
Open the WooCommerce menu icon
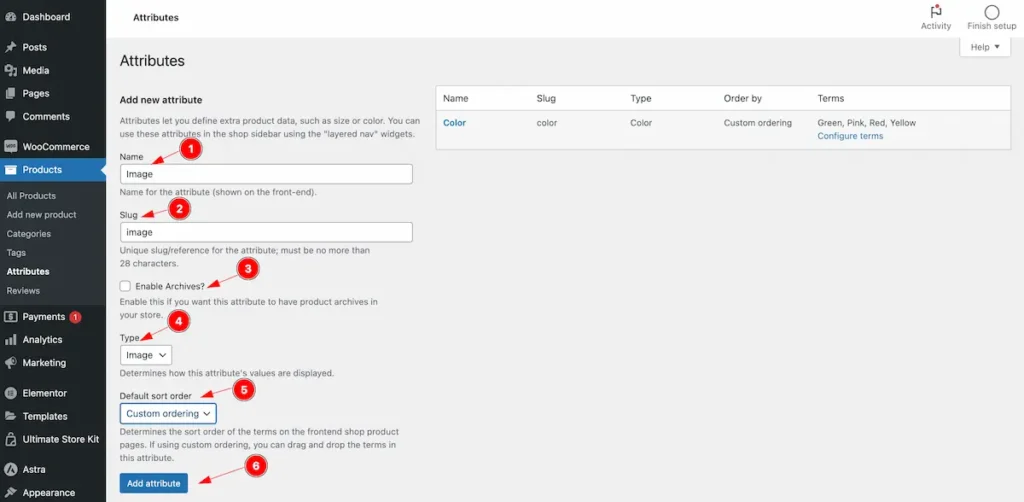tap(10, 147)
